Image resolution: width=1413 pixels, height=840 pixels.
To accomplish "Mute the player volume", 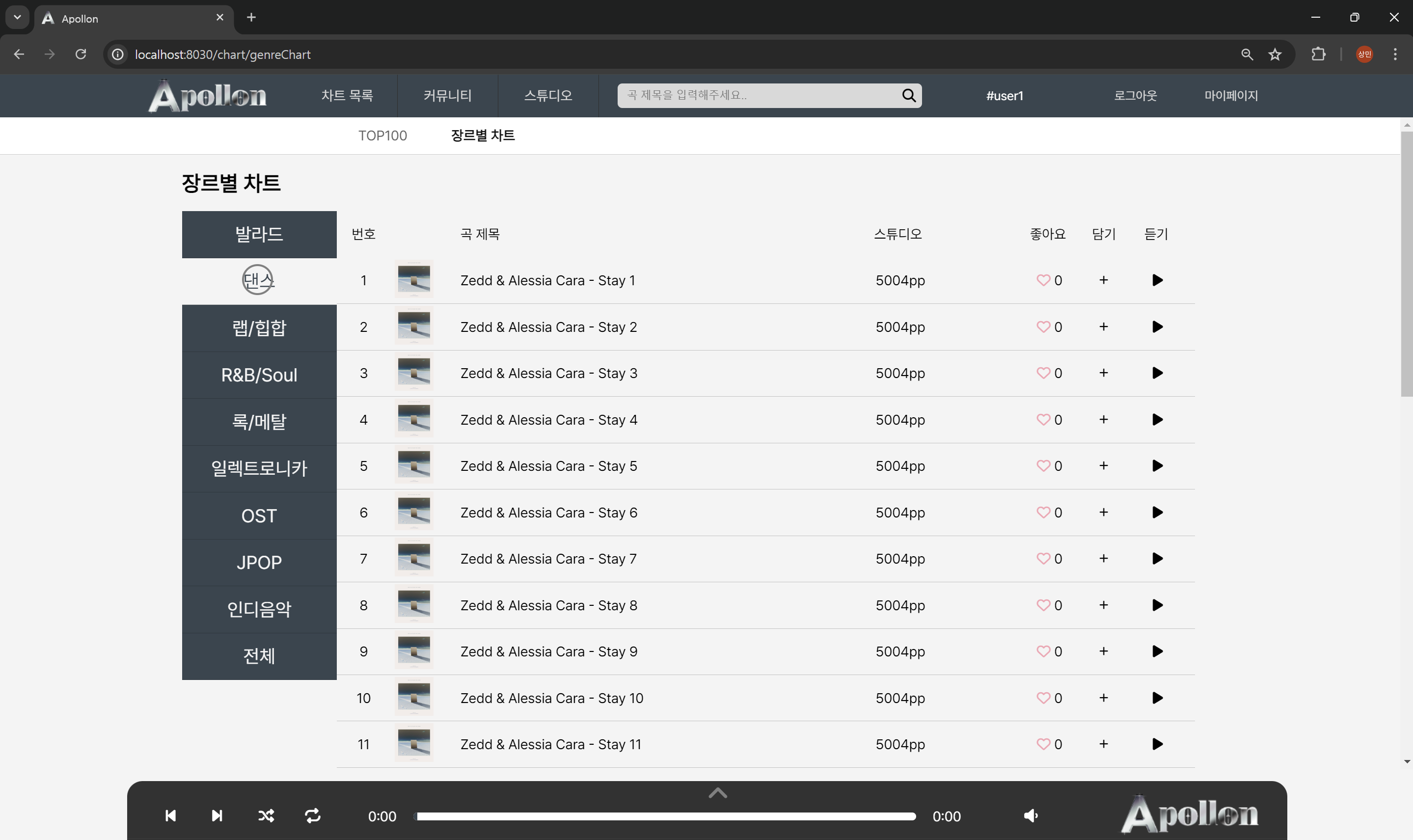I will coord(1031,815).
